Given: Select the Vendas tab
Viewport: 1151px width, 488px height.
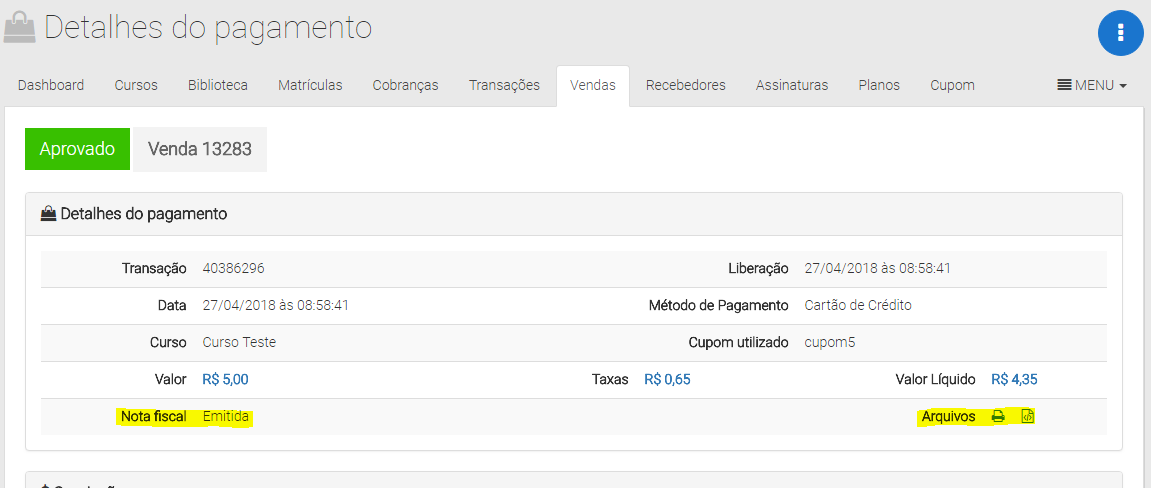Looking at the screenshot, I should [x=592, y=85].
